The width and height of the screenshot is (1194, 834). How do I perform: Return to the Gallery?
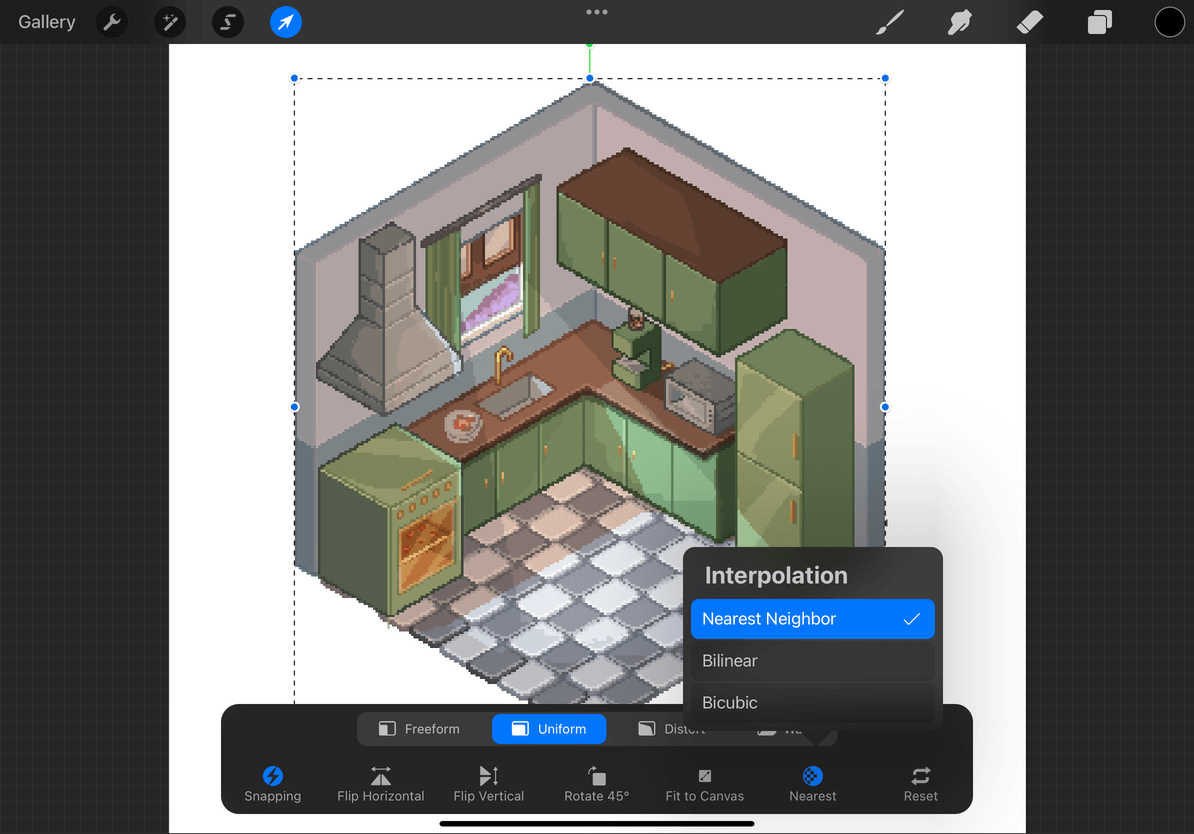[x=46, y=21]
